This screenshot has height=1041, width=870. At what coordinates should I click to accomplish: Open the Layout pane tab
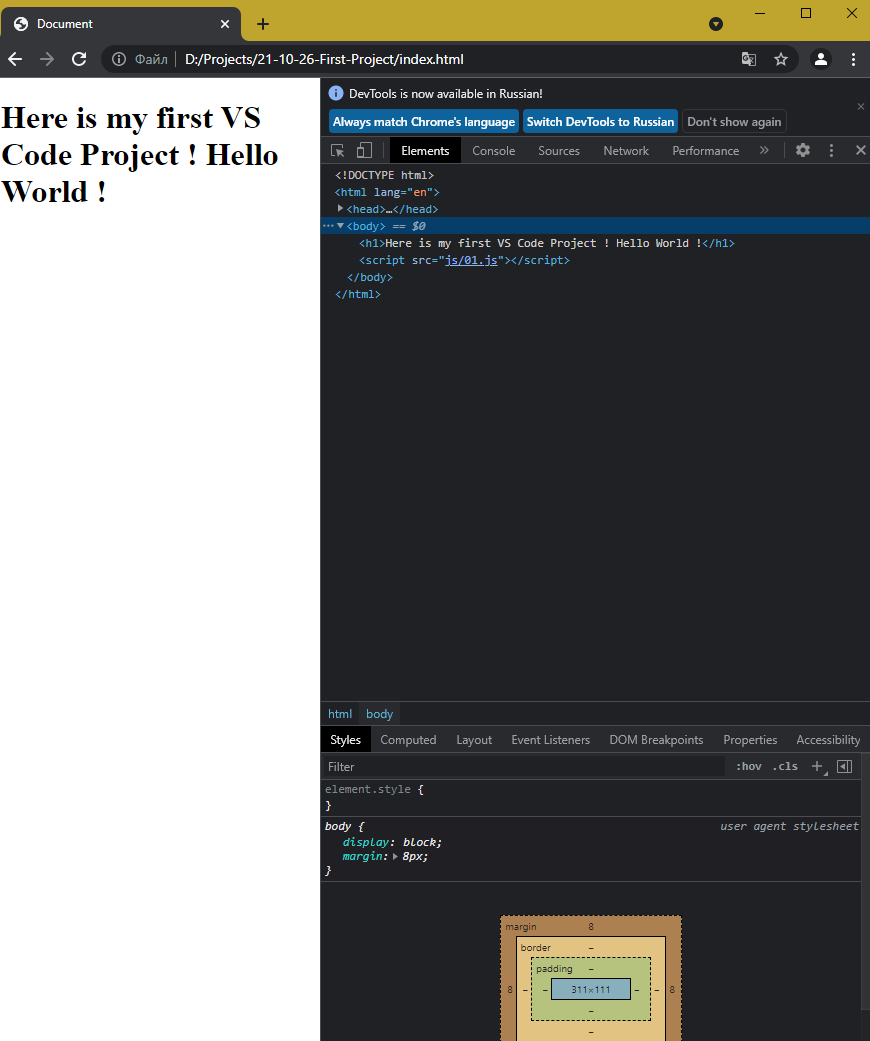[474, 740]
